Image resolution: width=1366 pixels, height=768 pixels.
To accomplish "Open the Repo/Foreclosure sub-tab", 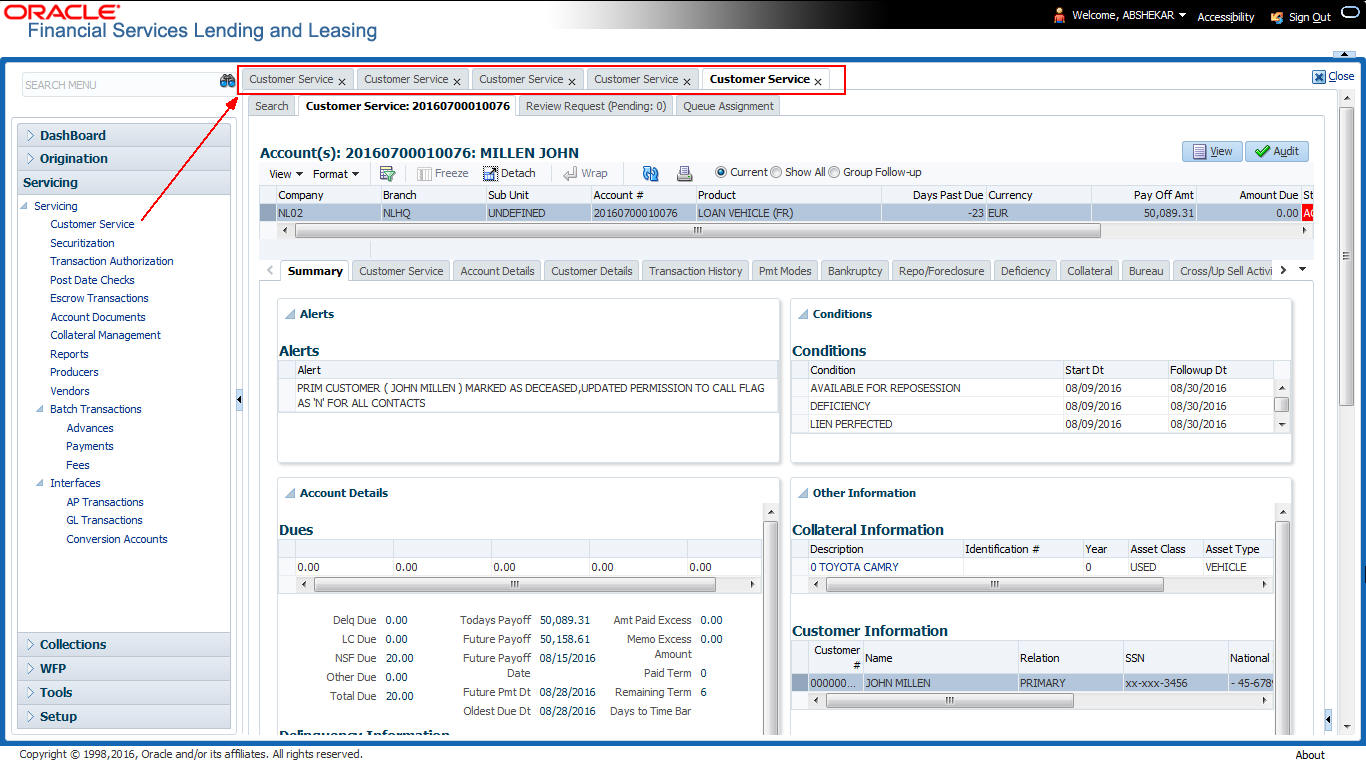I will point(941,270).
